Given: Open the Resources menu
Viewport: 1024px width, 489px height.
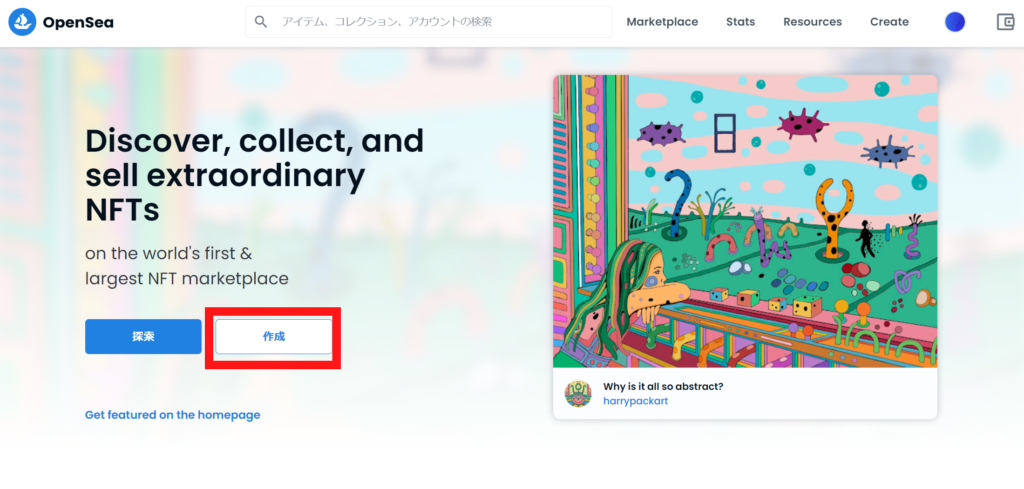Looking at the screenshot, I should point(812,22).
